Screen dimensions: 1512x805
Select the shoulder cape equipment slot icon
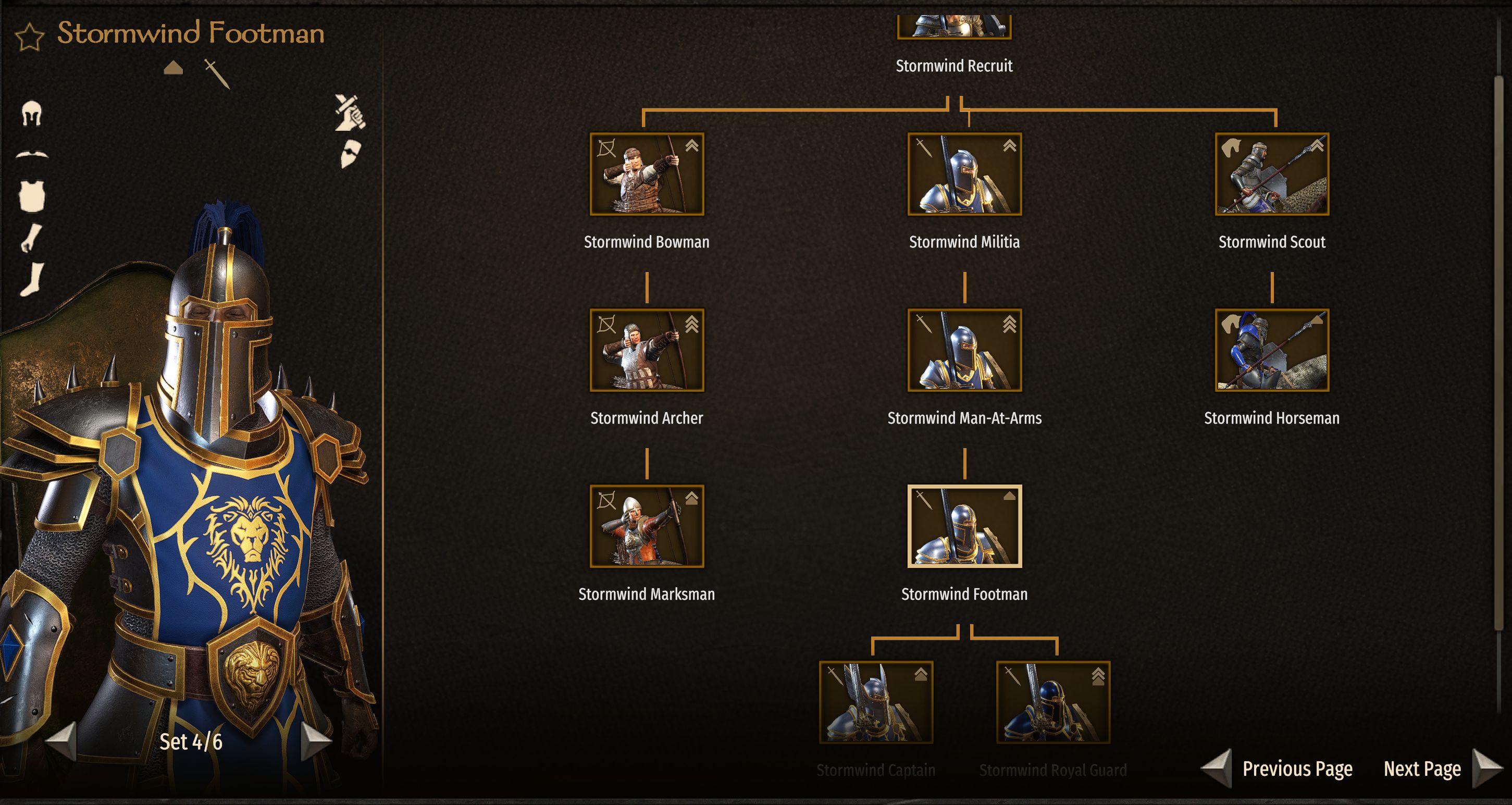coord(32,154)
